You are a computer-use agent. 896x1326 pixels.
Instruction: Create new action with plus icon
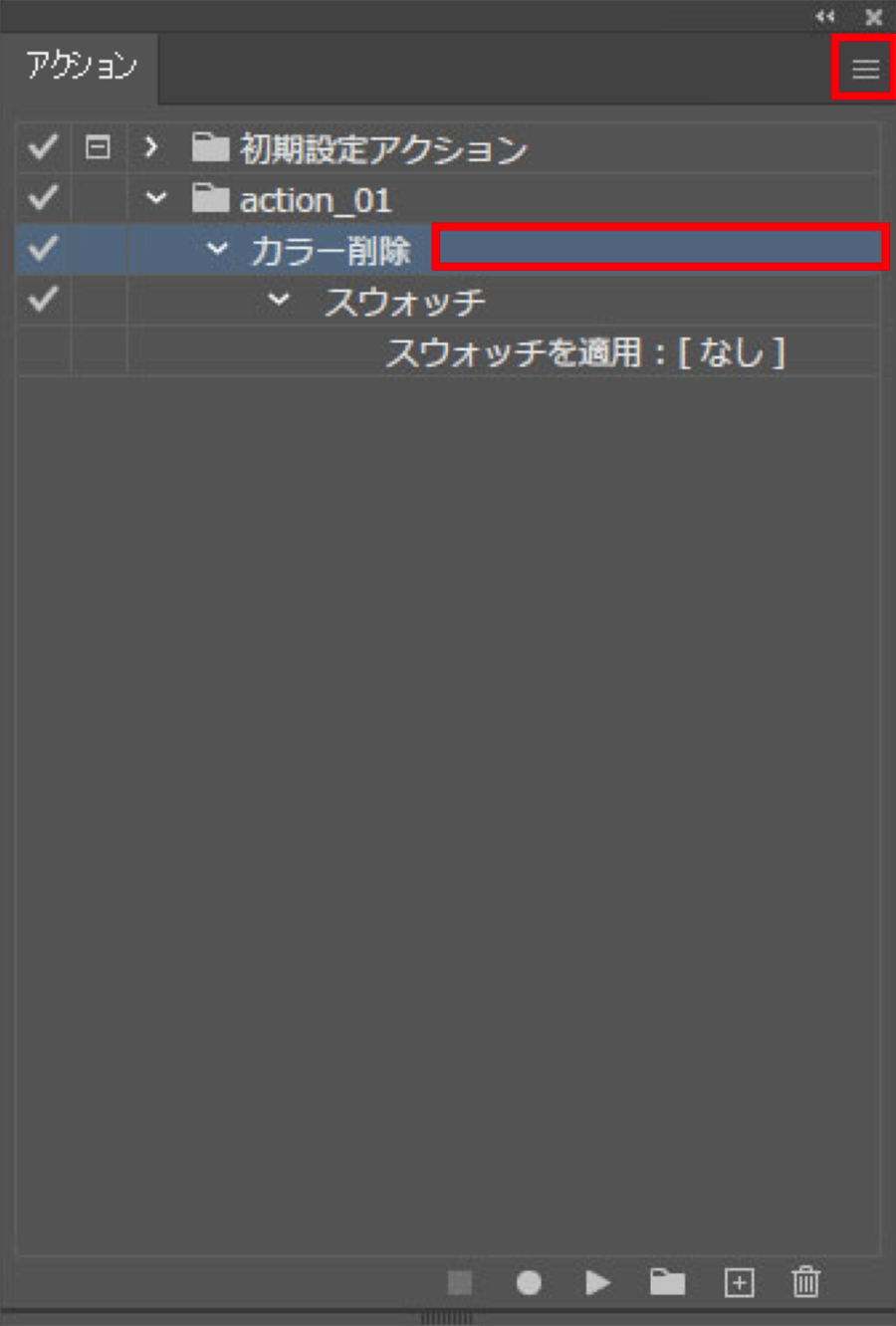[739, 1282]
